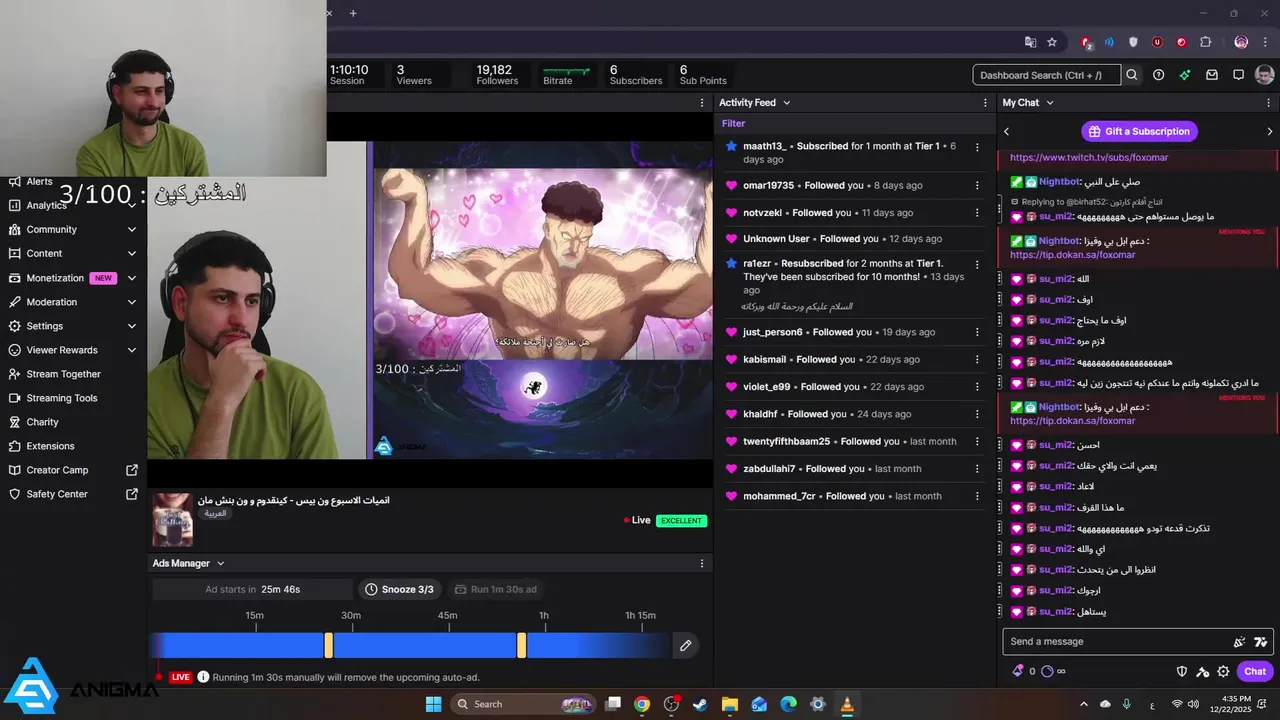1280x720 pixels.
Task: Click the first yellow ad marker on timeline
Action: point(329,645)
